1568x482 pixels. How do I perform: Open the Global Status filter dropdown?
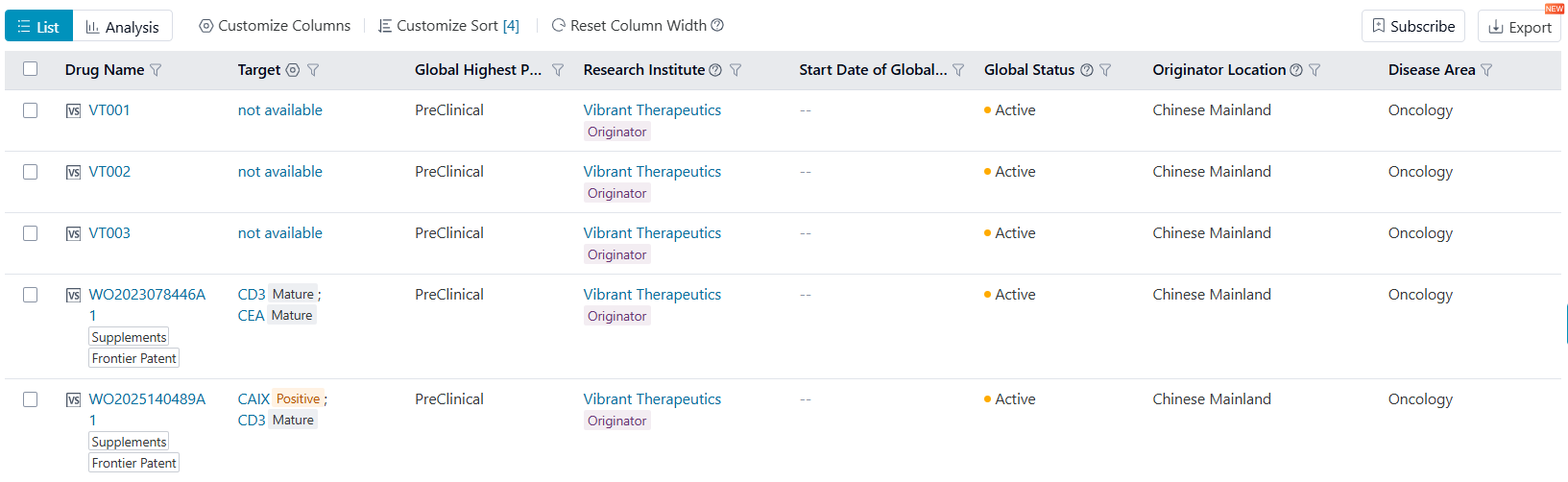tap(1105, 70)
